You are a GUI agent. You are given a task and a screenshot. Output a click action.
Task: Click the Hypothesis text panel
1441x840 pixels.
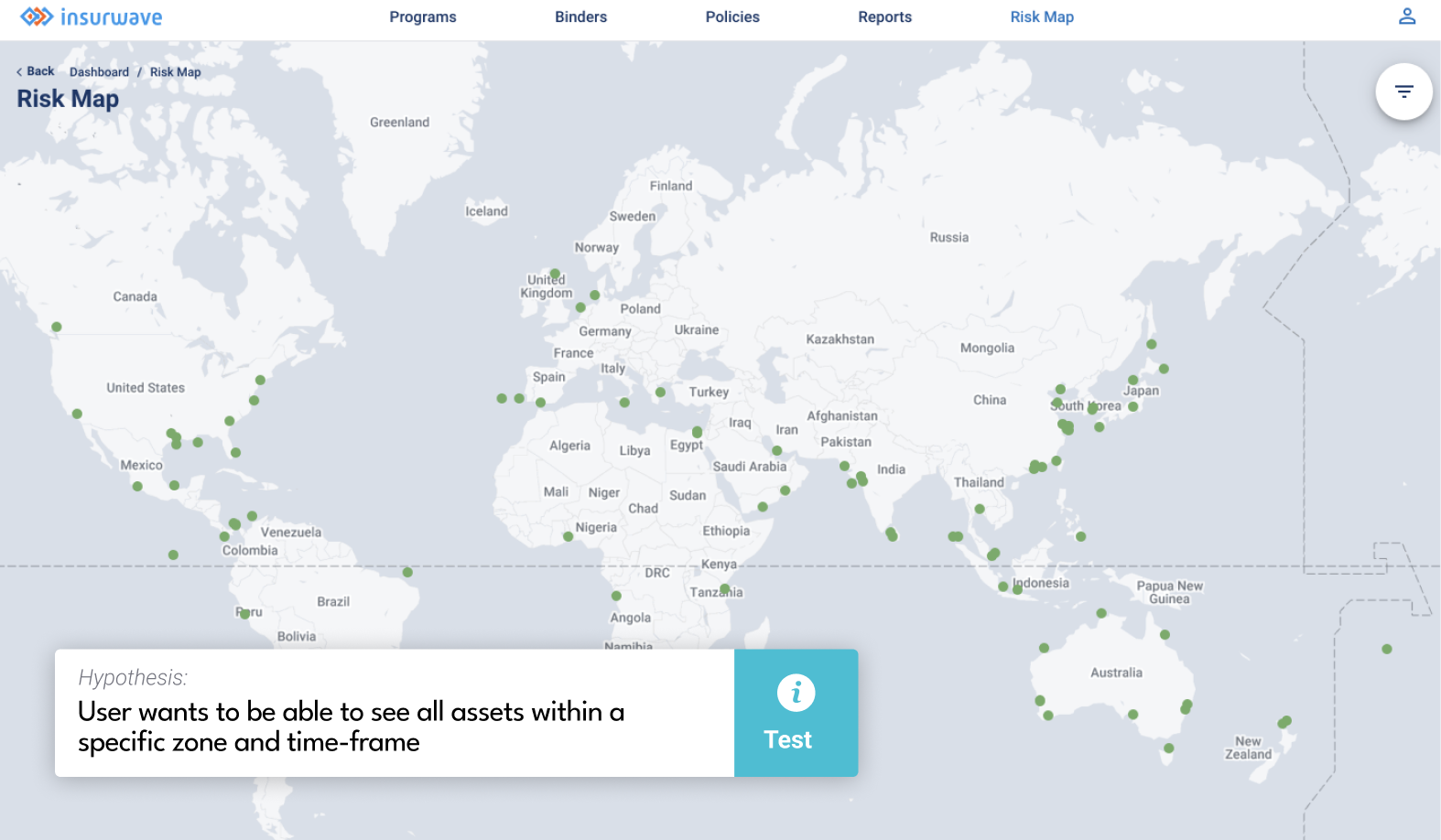pyautogui.click(x=394, y=713)
